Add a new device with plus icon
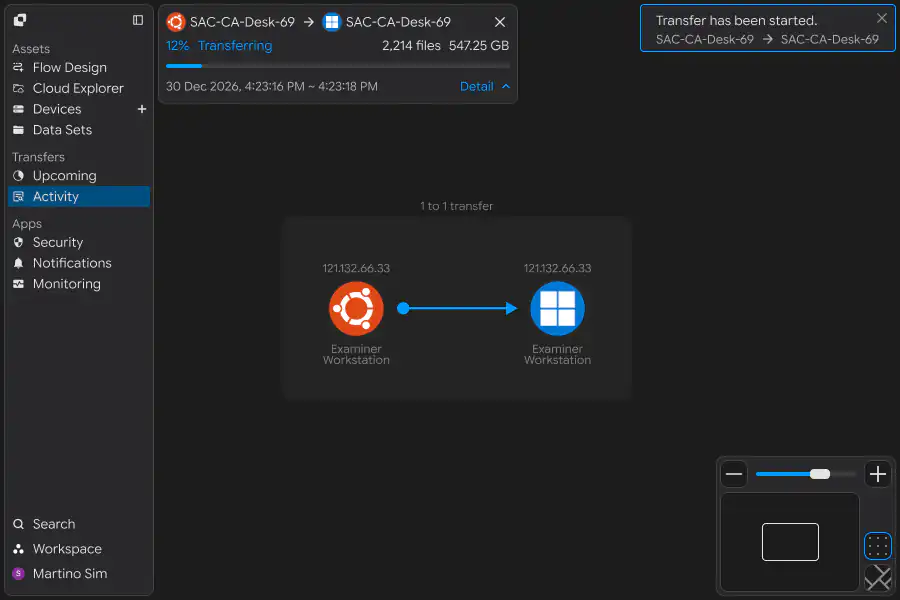 coord(142,109)
